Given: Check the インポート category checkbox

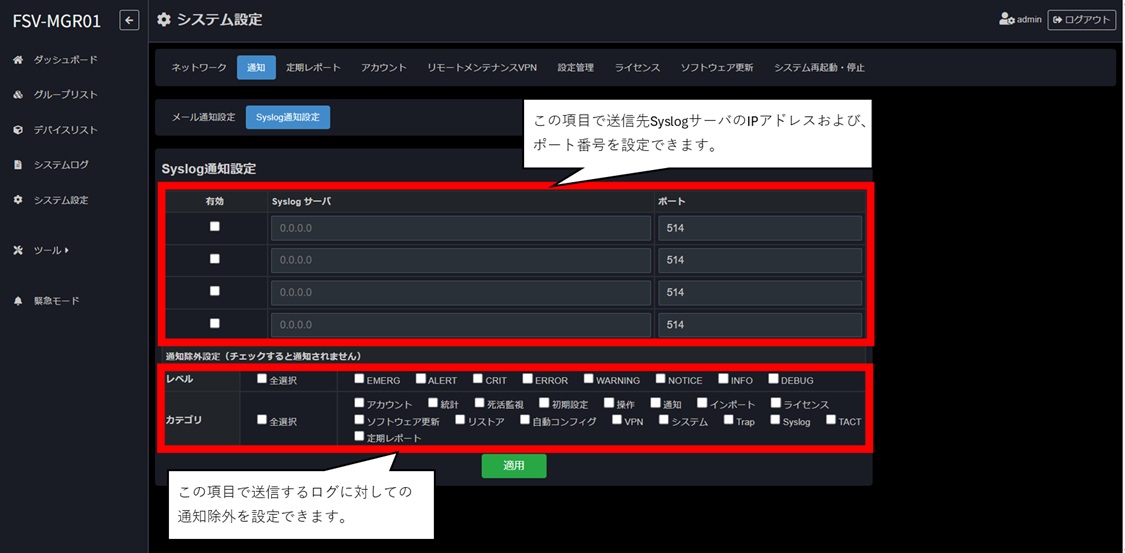Looking at the screenshot, I should point(702,403).
